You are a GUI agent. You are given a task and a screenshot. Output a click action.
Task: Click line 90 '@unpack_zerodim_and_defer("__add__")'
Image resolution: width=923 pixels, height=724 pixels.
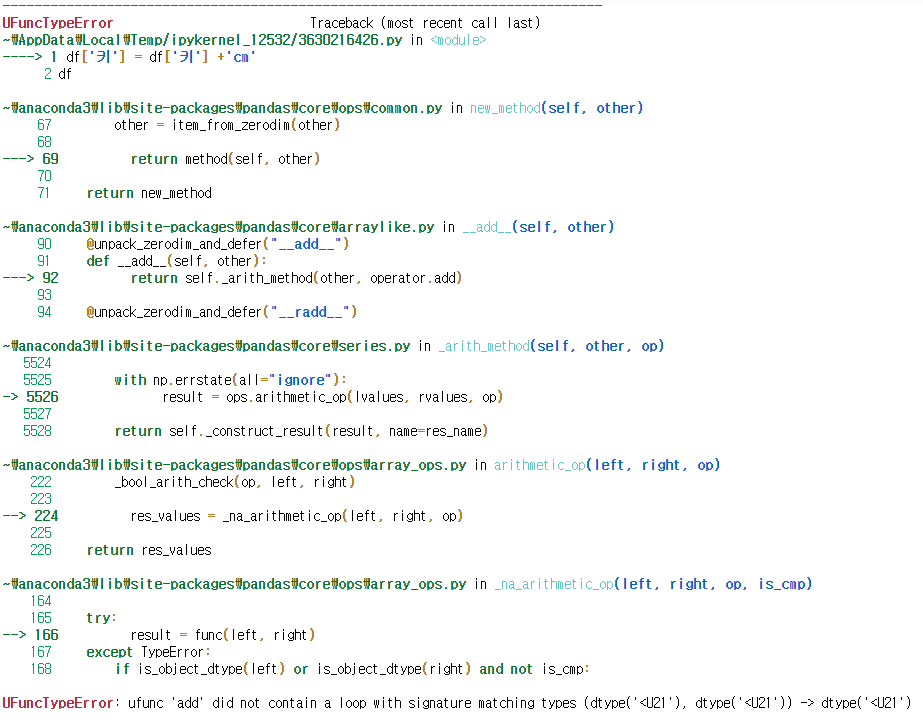click(x=218, y=244)
